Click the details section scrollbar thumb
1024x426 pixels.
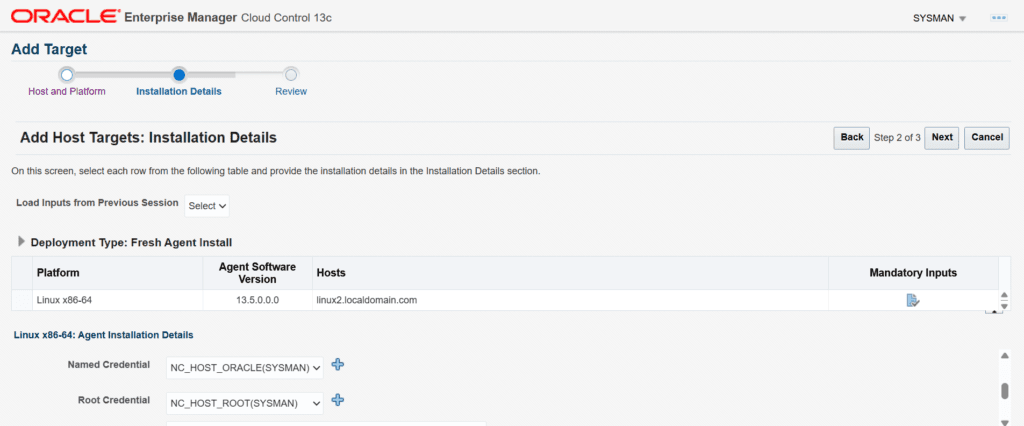click(x=1004, y=391)
